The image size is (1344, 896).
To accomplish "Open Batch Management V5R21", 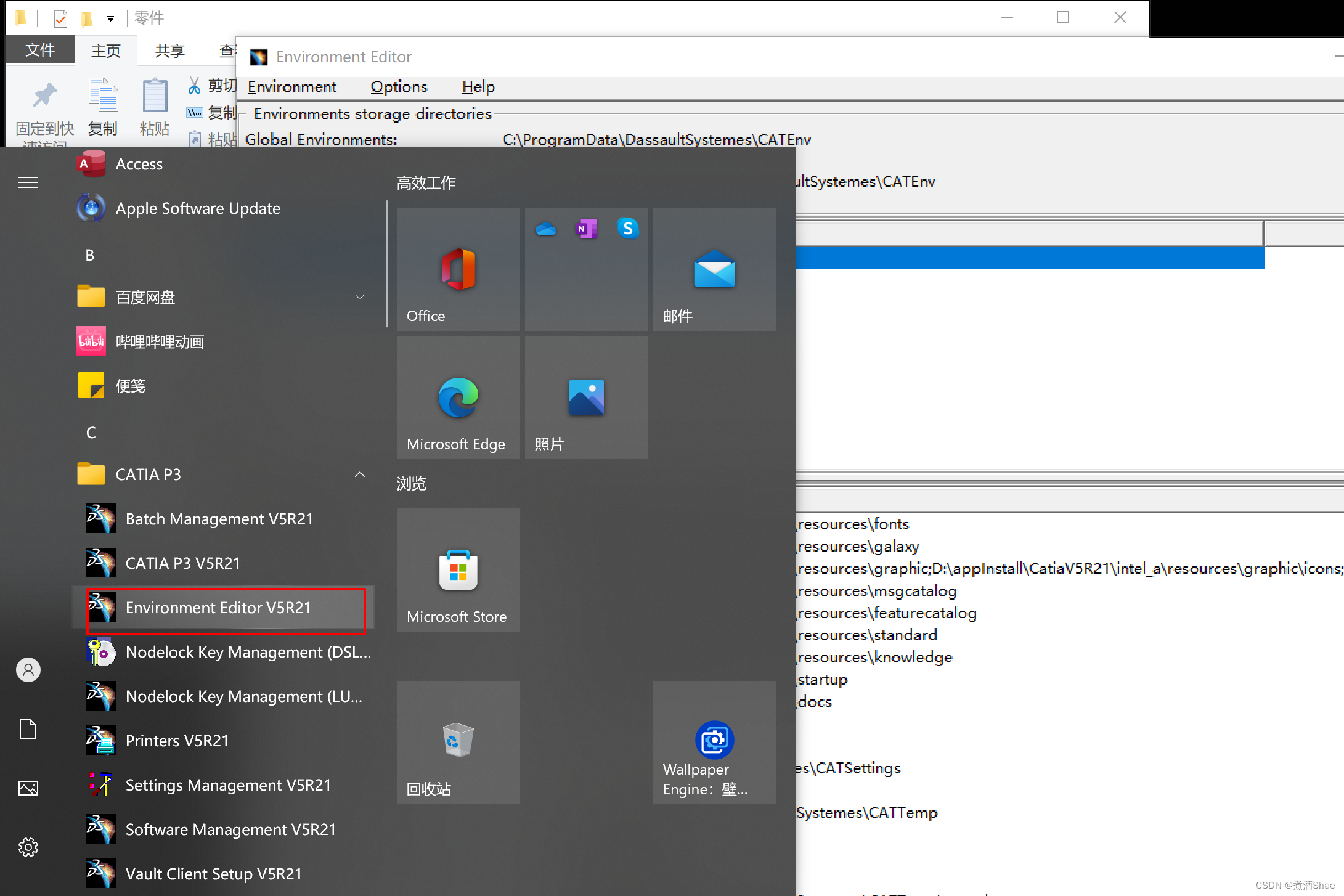I will click(219, 519).
